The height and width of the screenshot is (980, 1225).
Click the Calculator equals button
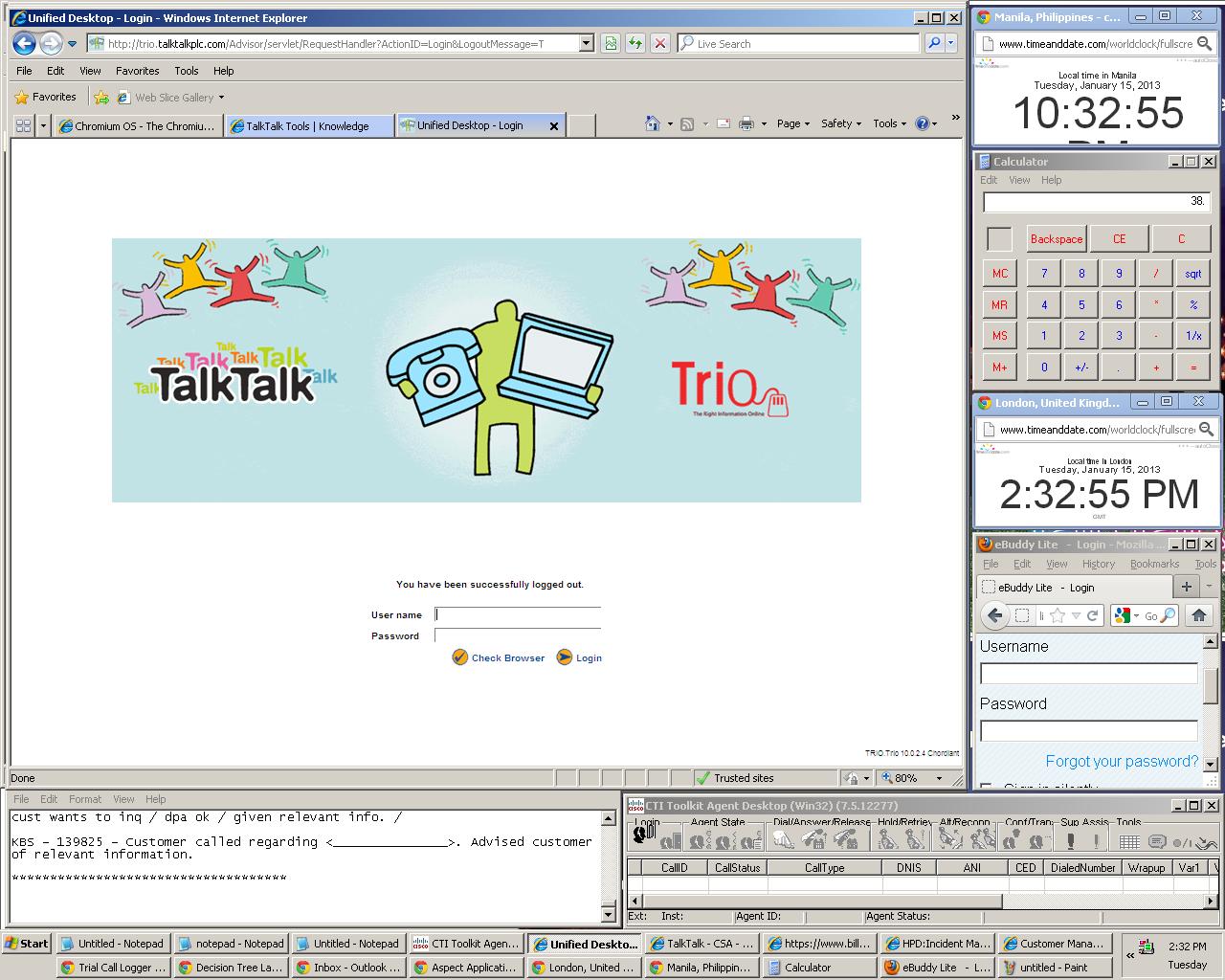pos(1192,367)
